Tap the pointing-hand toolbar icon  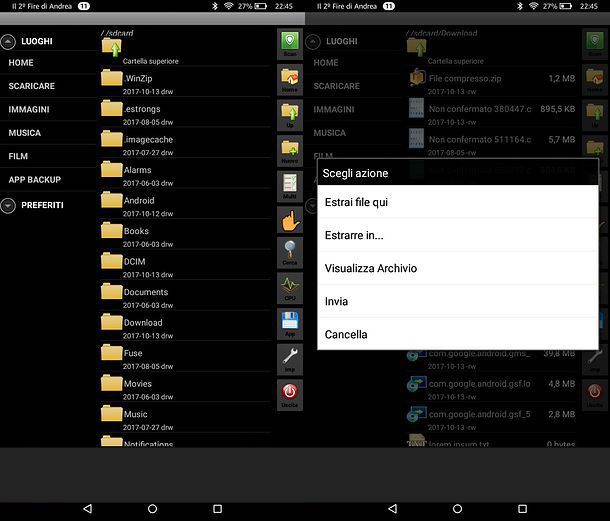(x=290, y=220)
